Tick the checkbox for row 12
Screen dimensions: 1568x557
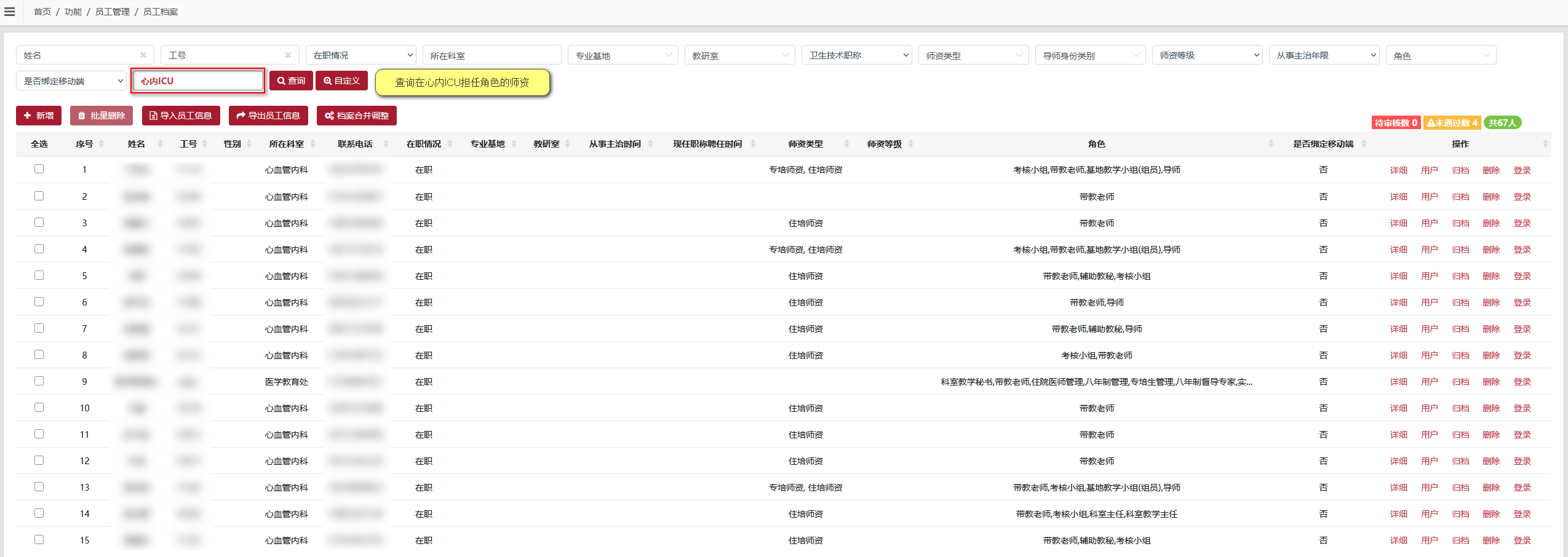tap(39, 460)
